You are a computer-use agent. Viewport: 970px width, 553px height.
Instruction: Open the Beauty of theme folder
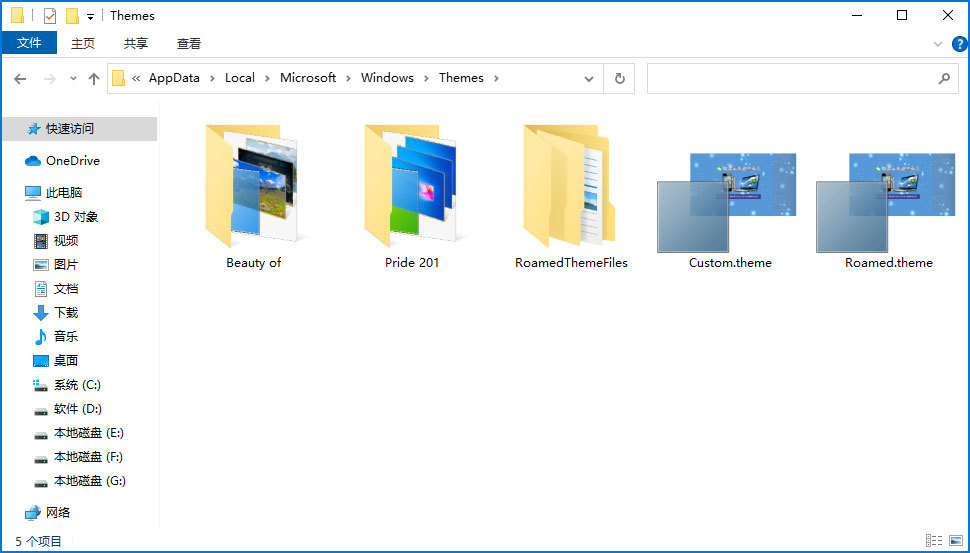coord(254,188)
